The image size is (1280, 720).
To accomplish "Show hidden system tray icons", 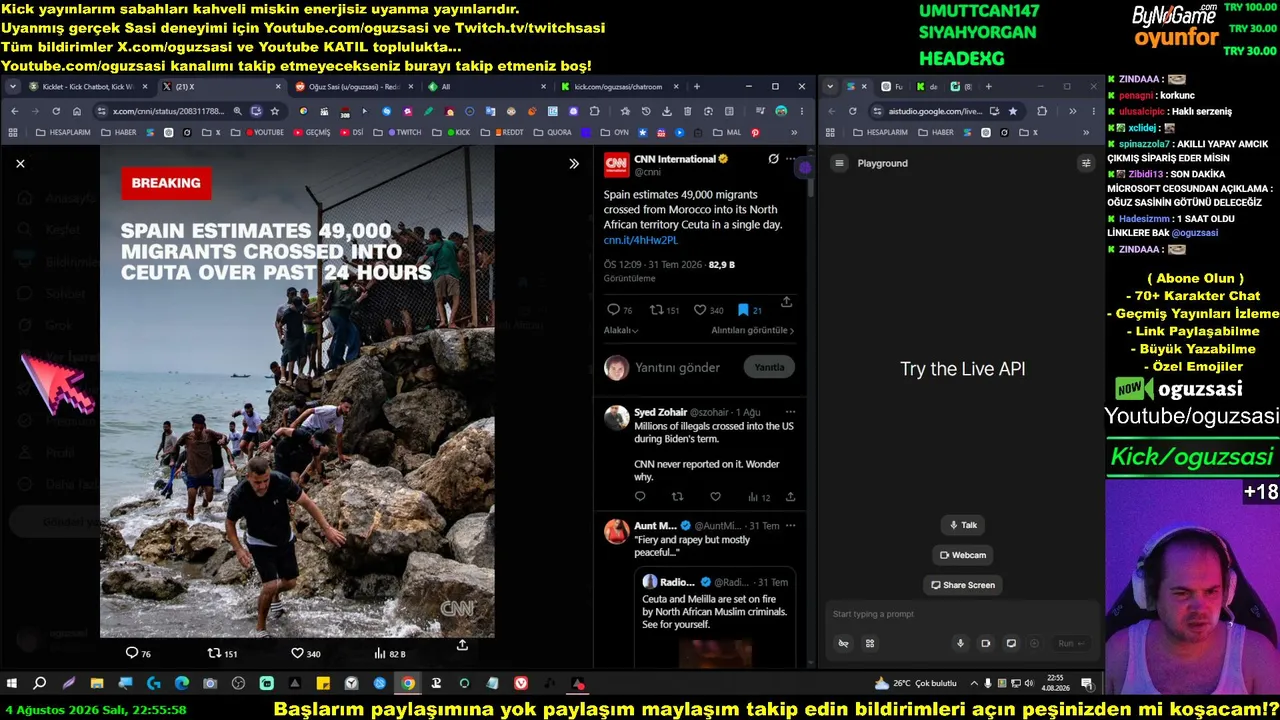I will [x=974, y=684].
